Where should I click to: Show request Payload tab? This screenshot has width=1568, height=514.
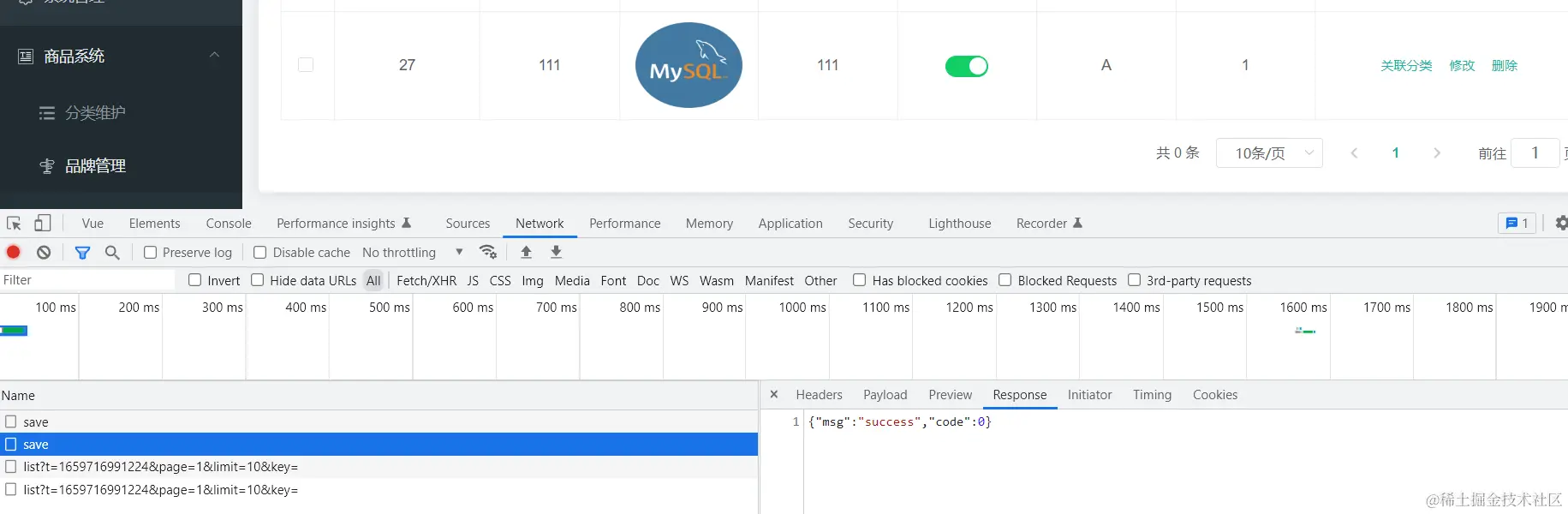pos(885,395)
